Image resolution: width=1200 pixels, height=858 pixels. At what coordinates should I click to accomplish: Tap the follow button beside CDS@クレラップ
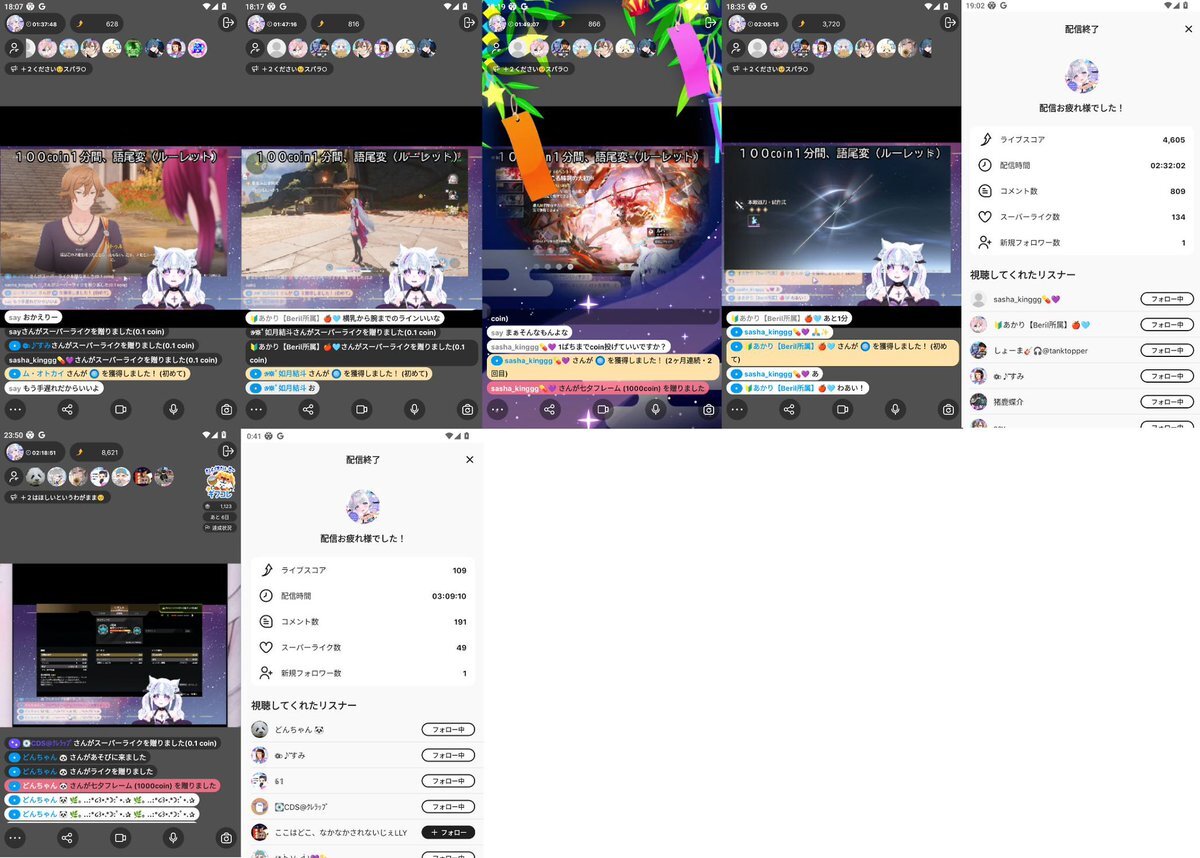(x=448, y=806)
